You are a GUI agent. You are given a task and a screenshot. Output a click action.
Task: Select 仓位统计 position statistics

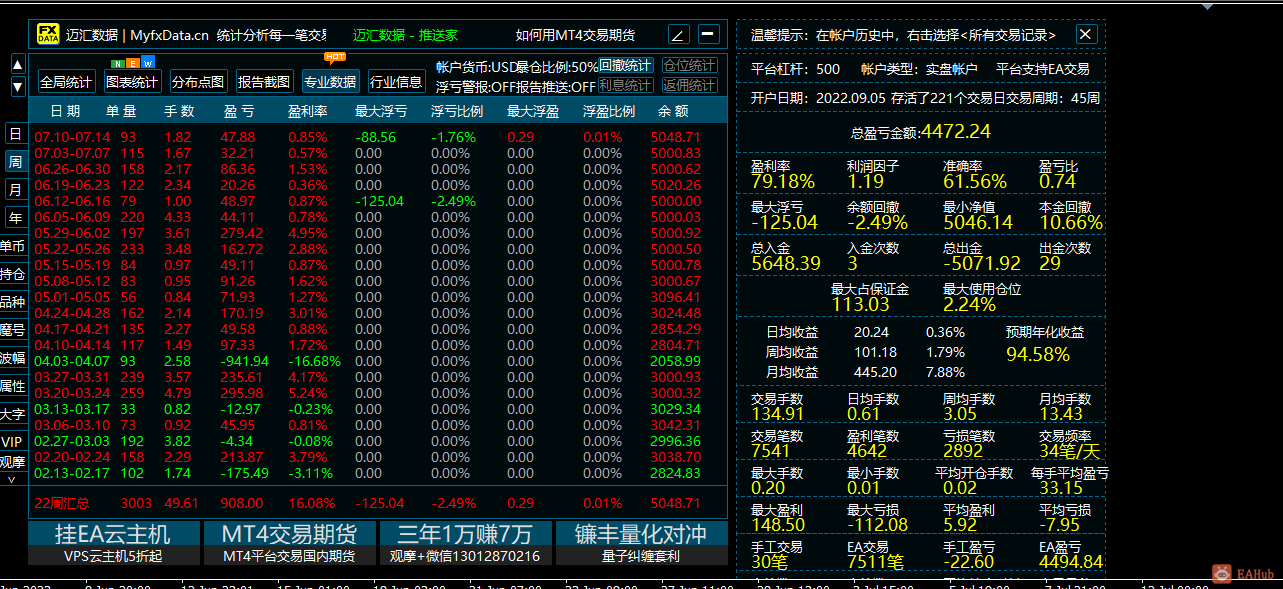pyautogui.click(x=690, y=65)
